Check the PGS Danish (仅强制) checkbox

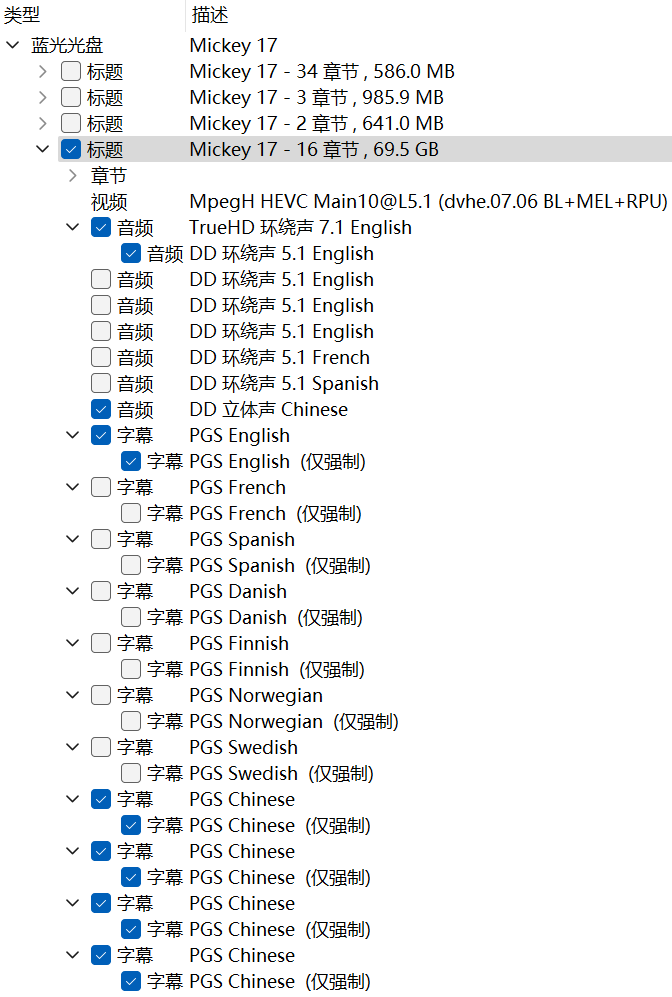[x=130, y=618]
